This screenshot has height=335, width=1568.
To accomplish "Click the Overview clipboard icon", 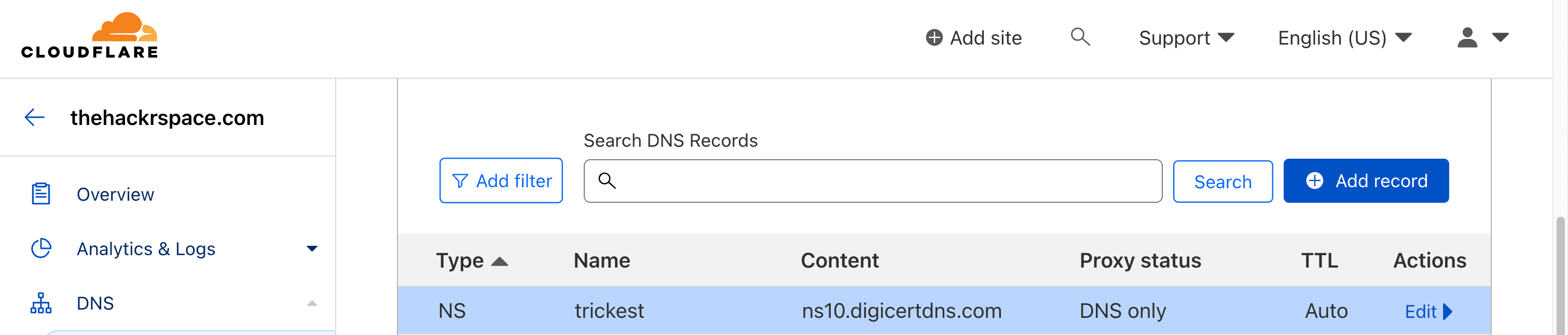I will 41,194.
